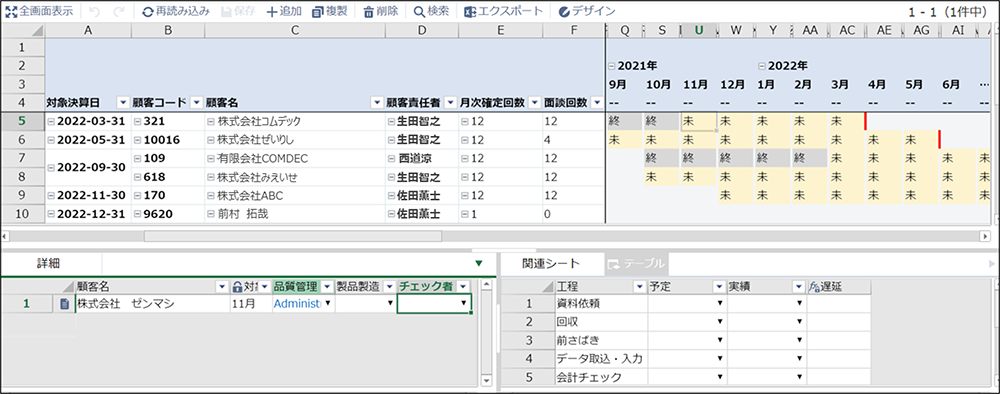Click the 保存 save button
Screen dimensions: 1000x394
click(239, 11)
